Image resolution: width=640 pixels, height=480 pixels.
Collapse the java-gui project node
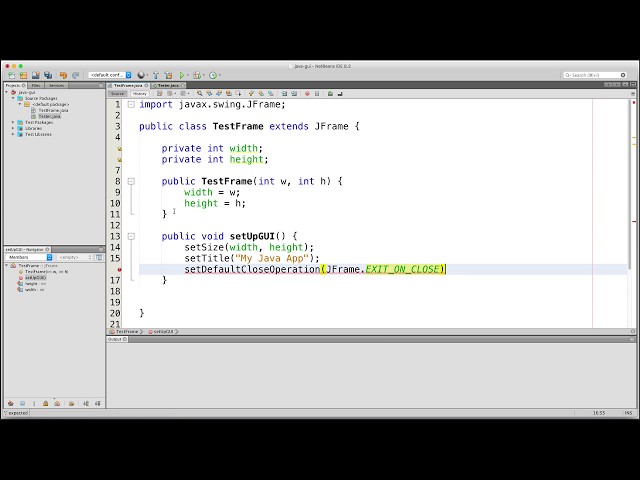pos(7,93)
